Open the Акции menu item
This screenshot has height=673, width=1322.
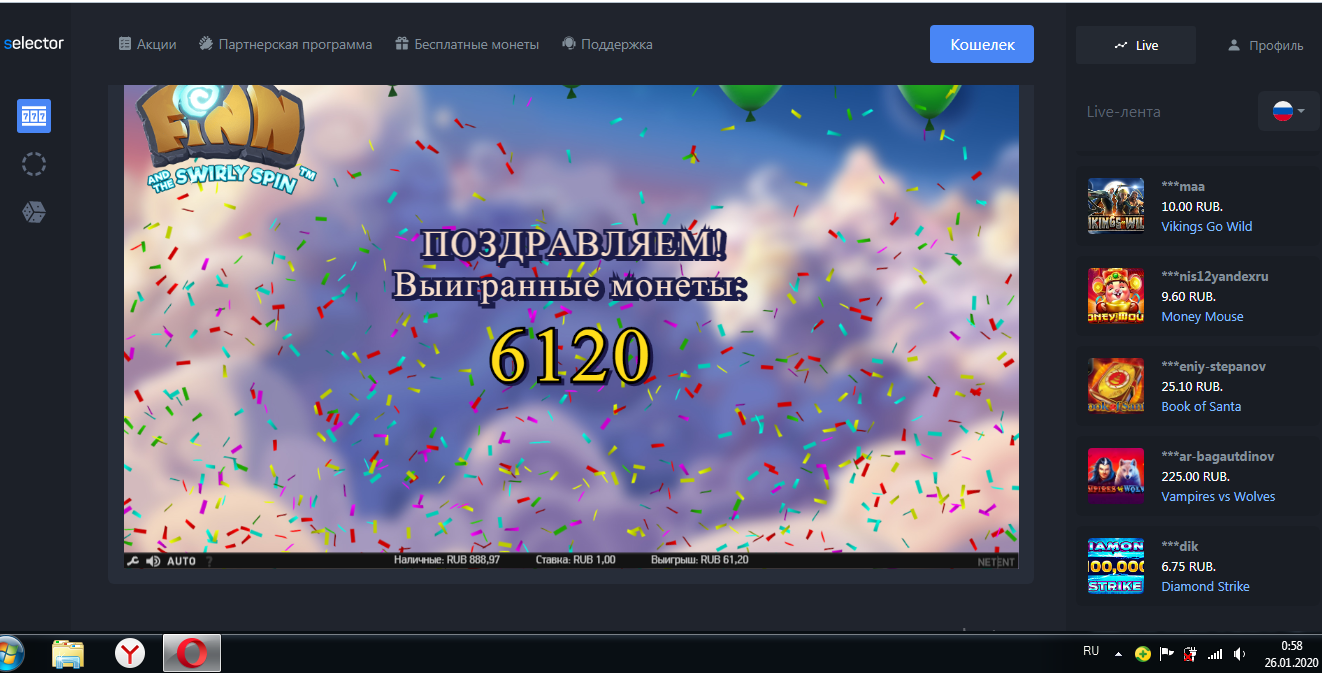pos(147,44)
